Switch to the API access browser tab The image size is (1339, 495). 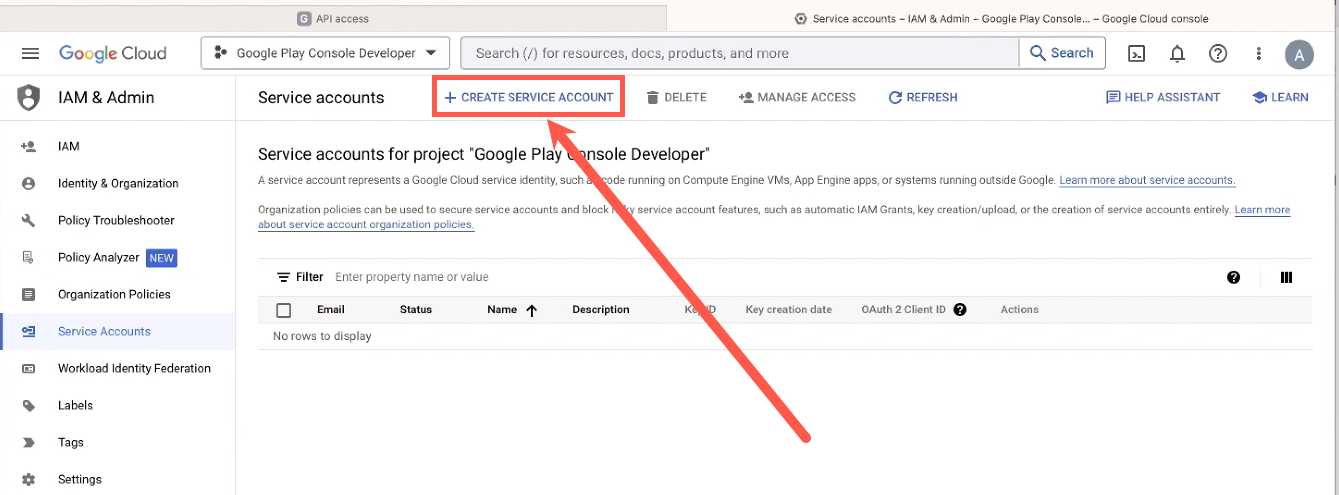[333, 18]
